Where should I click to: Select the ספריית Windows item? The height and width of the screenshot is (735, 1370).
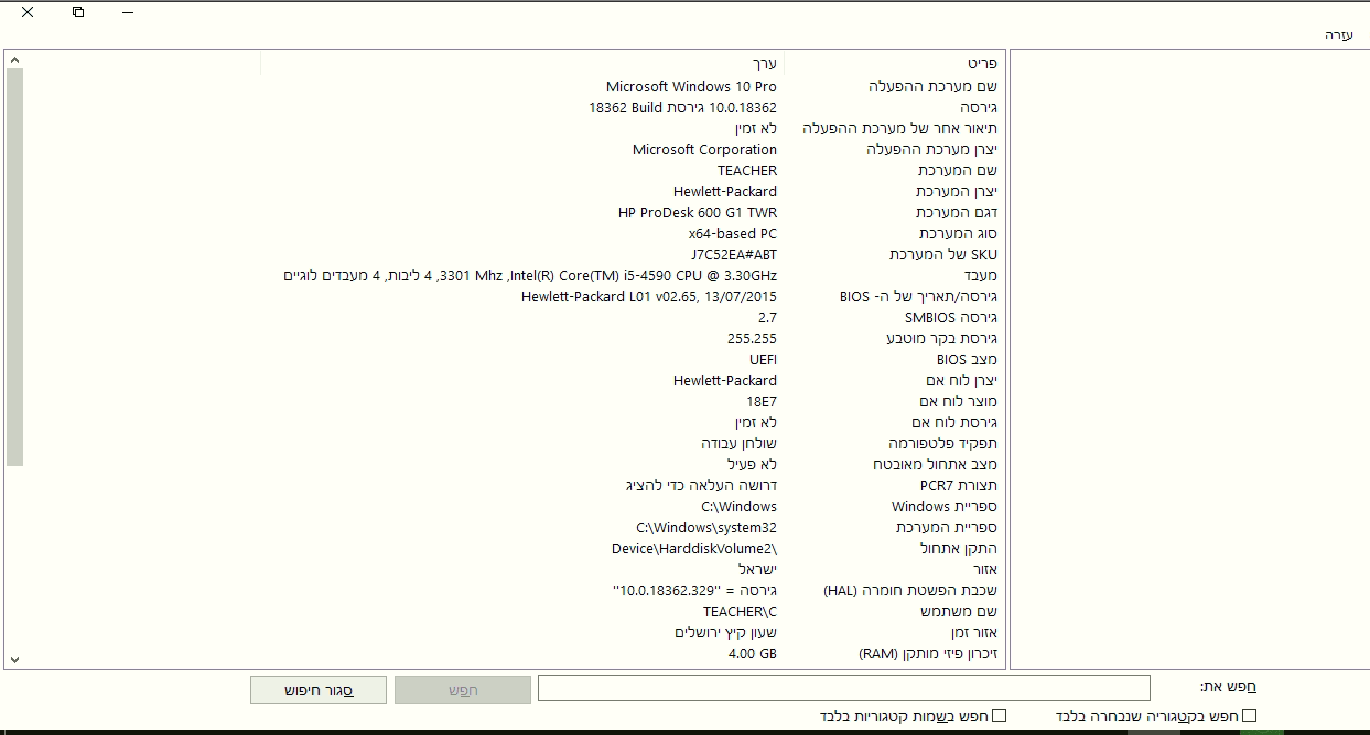coord(944,507)
